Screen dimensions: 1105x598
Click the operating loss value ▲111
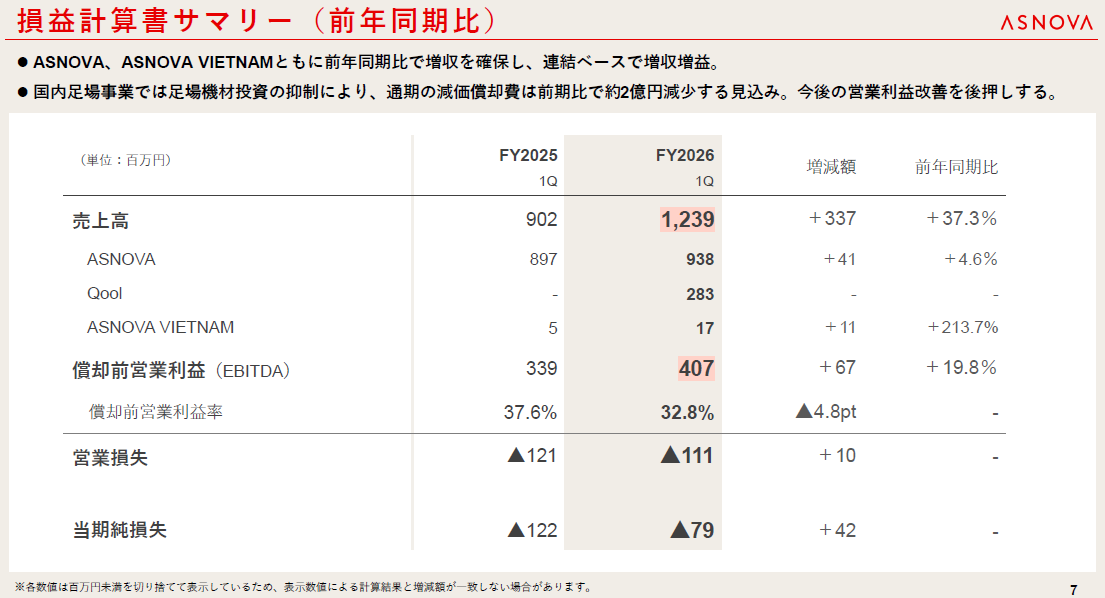pos(687,456)
